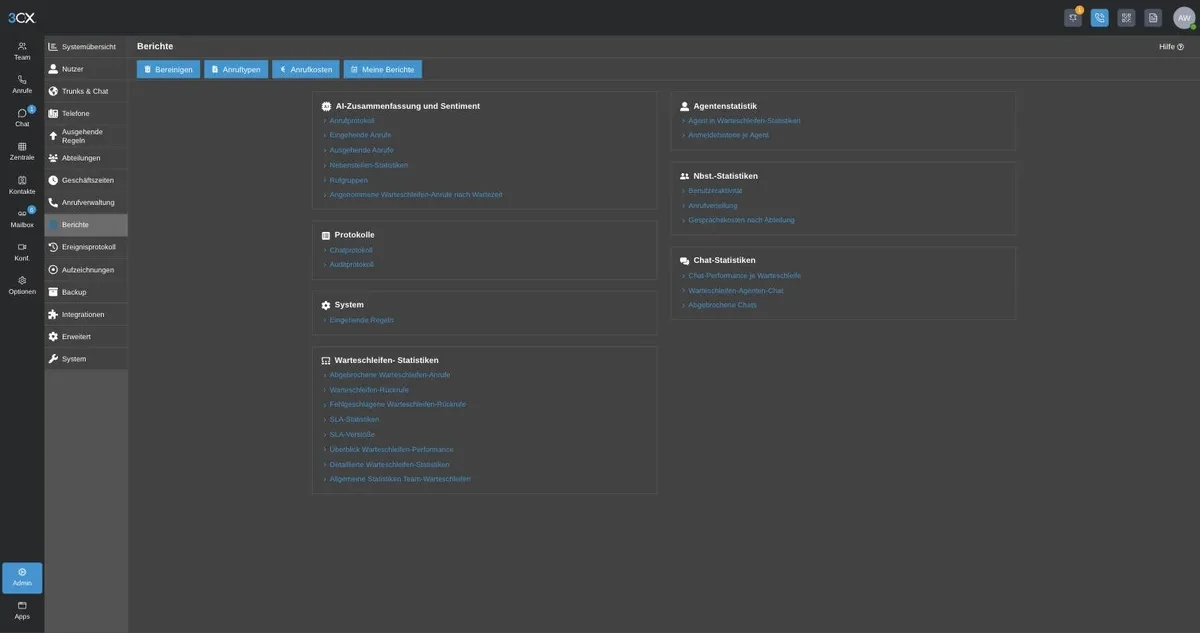Open the Team panel in left rail

(22, 51)
